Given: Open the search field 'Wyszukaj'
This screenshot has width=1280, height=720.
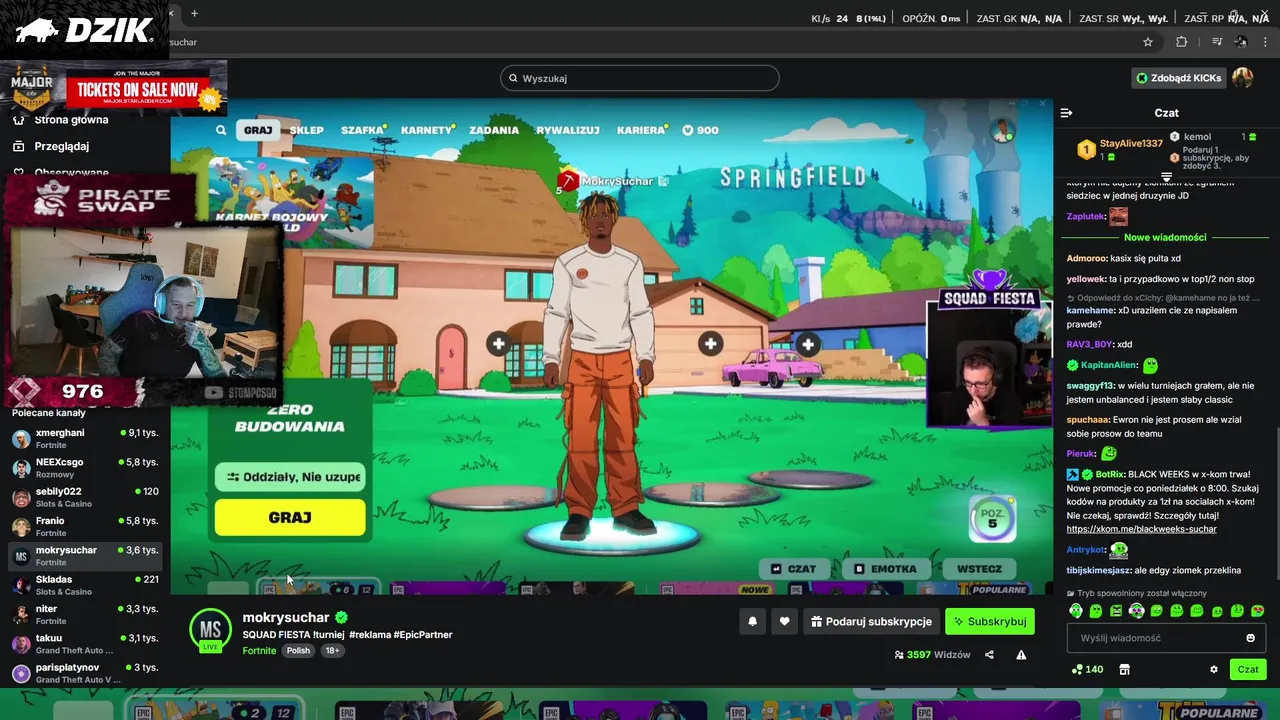Looking at the screenshot, I should [639, 78].
